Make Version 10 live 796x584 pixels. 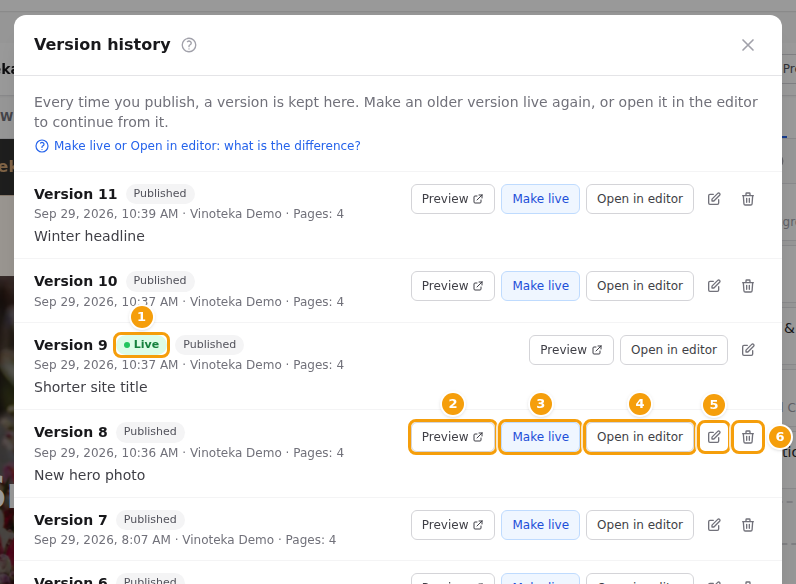point(540,286)
